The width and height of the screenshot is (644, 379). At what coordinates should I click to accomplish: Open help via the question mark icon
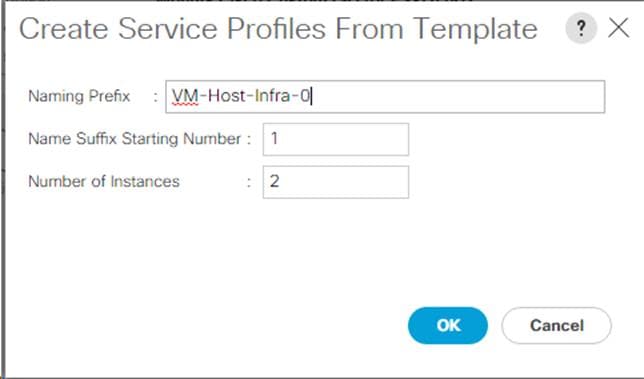click(x=581, y=28)
